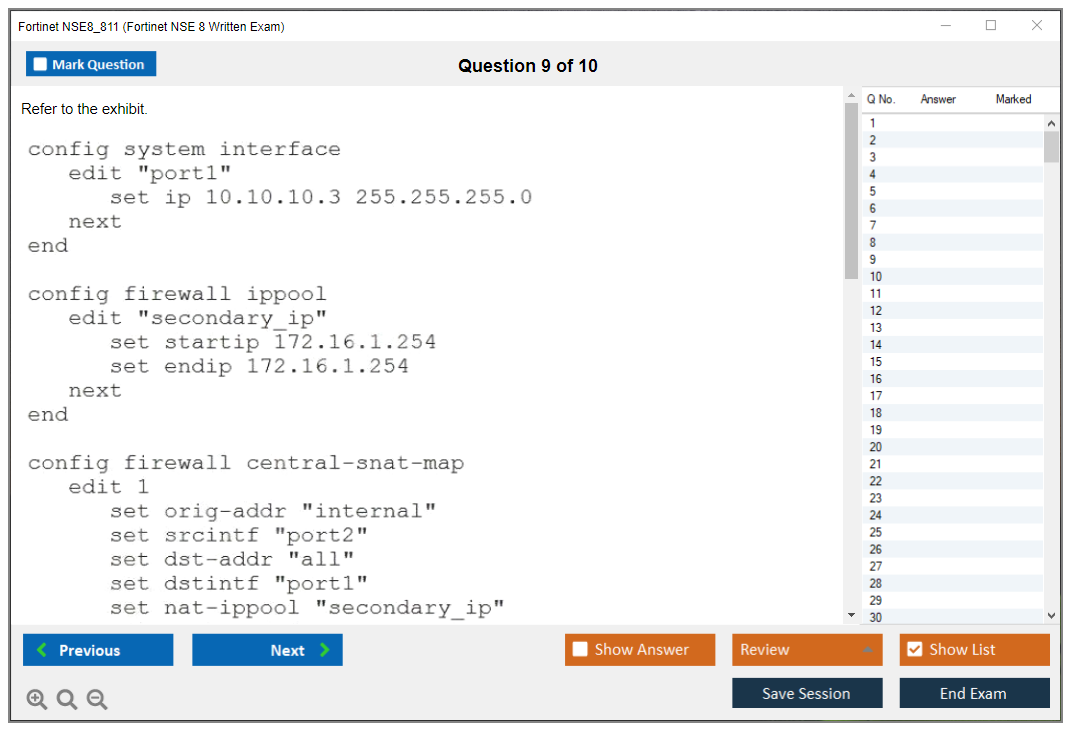Maximize the exam window
The image size is (1075, 735).
pyautogui.click(x=991, y=26)
